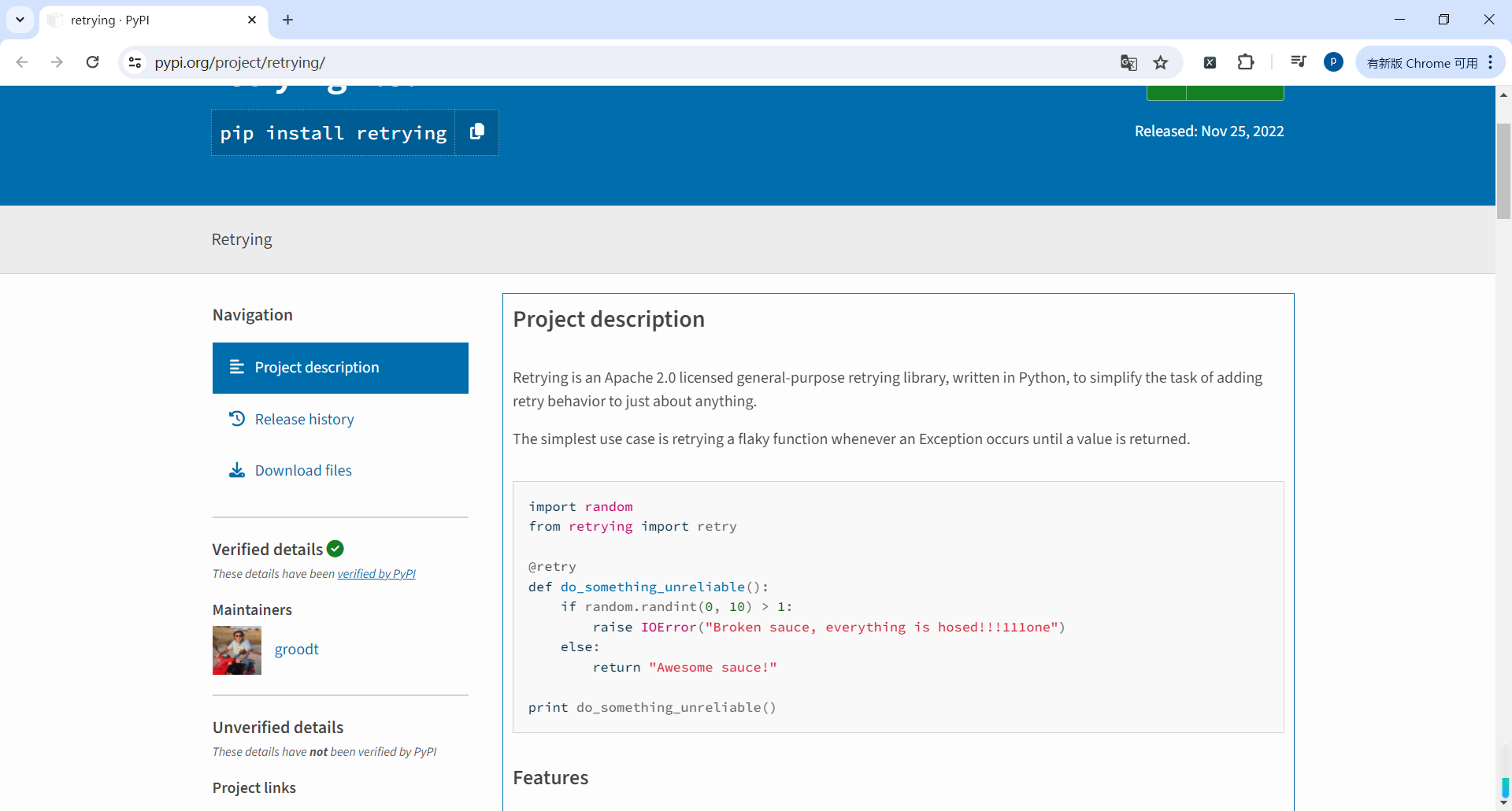Image resolution: width=1512 pixels, height=811 pixels.
Task: Click the 'simplest use case' description sentence
Action: click(x=851, y=439)
